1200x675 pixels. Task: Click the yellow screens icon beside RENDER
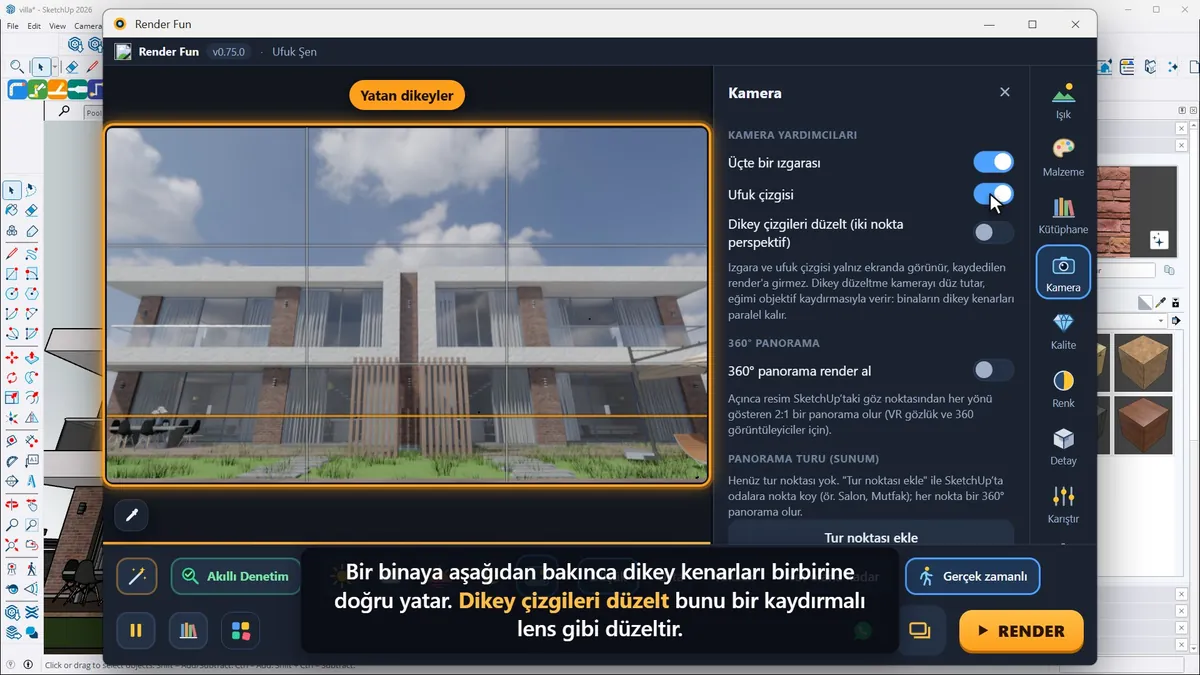click(x=920, y=630)
